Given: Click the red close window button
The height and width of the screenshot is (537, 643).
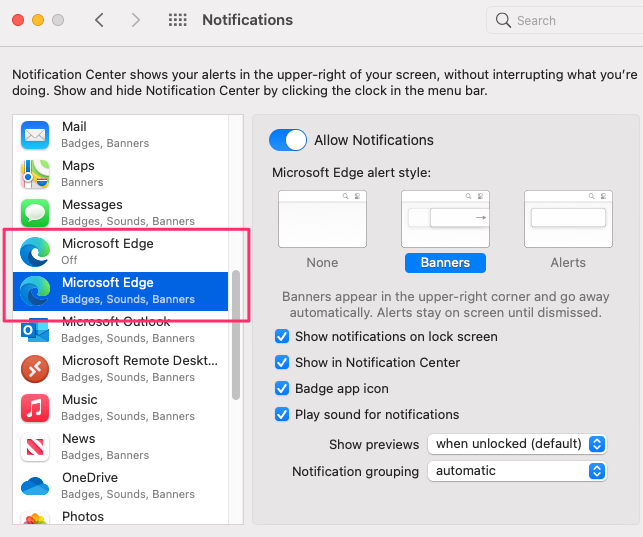Looking at the screenshot, I should click(18, 20).
